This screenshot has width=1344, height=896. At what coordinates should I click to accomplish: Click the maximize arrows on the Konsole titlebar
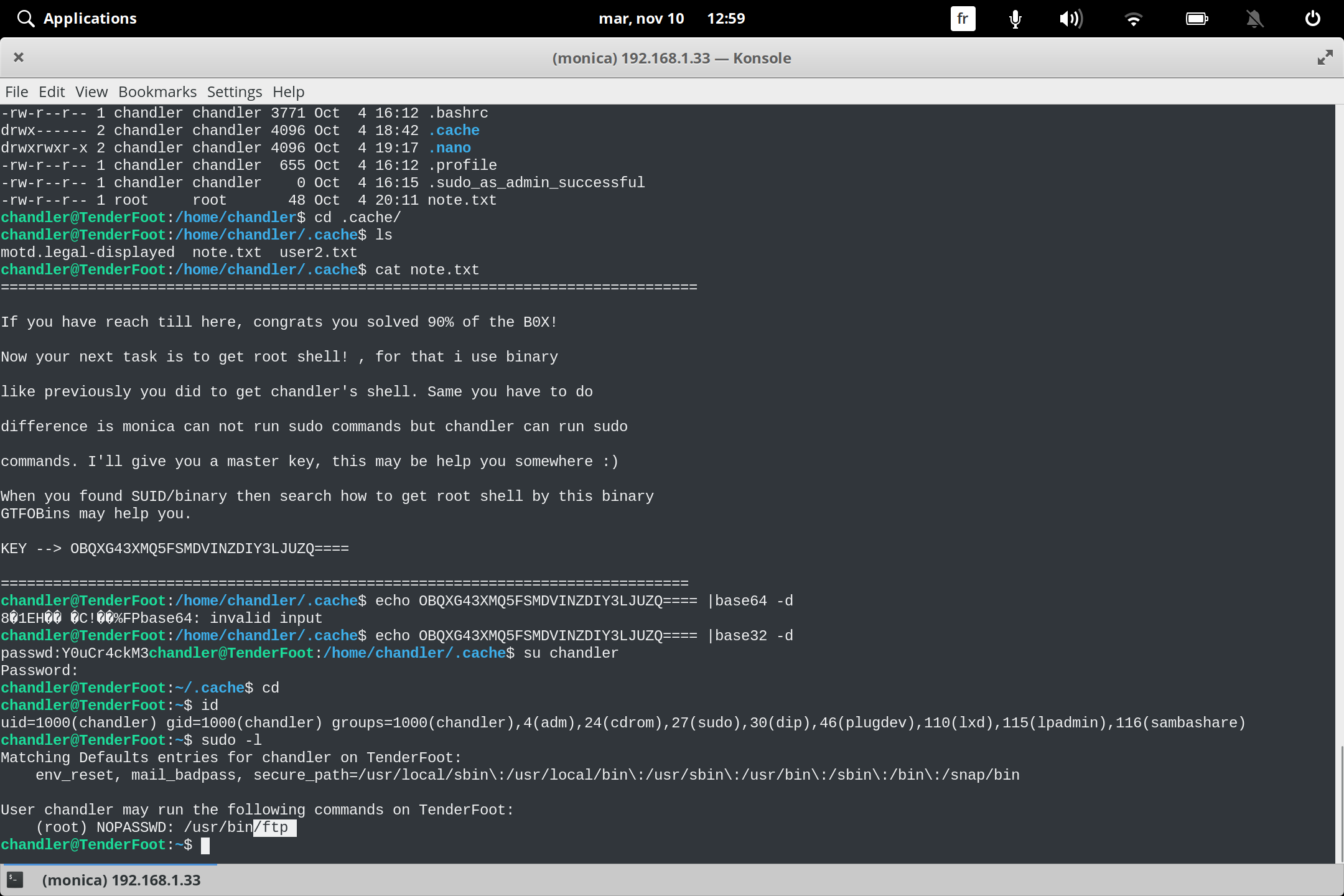pos(1325,57)
